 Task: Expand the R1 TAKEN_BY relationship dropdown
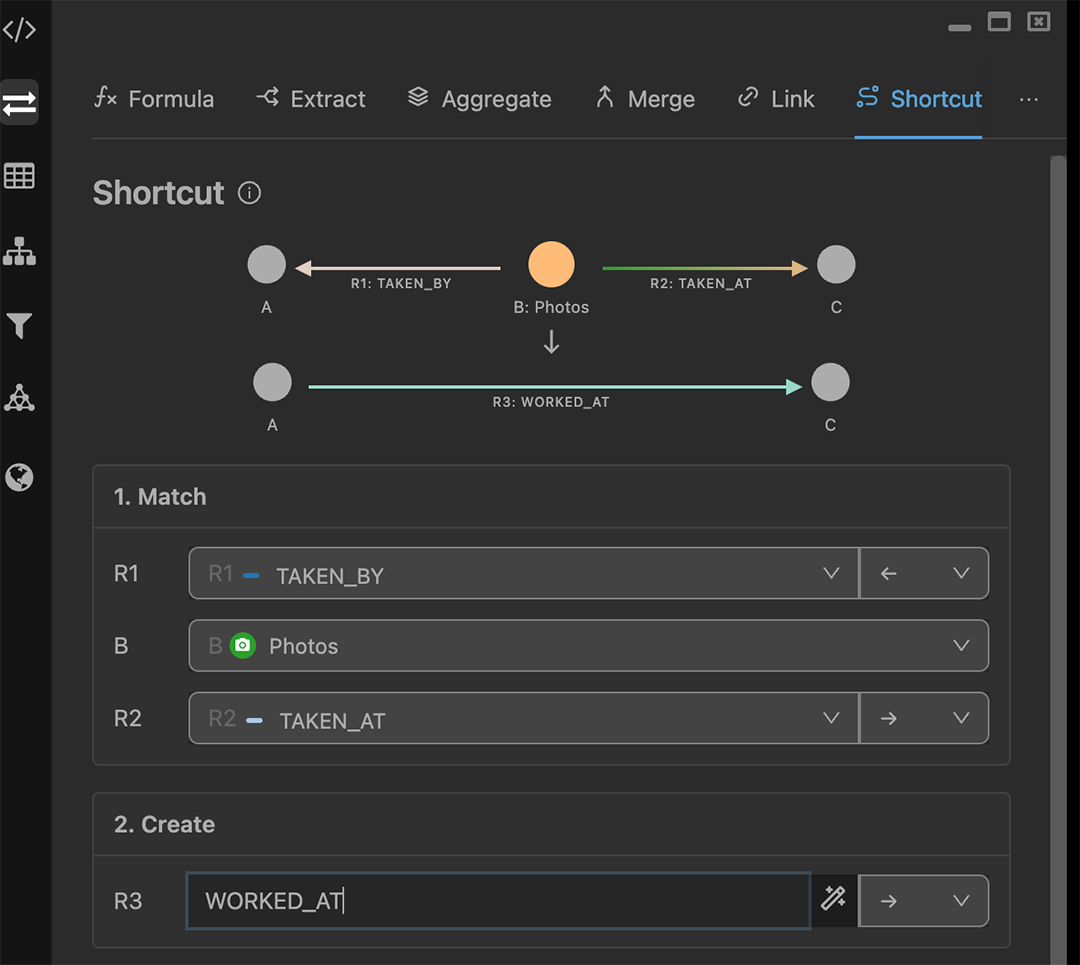831,573
